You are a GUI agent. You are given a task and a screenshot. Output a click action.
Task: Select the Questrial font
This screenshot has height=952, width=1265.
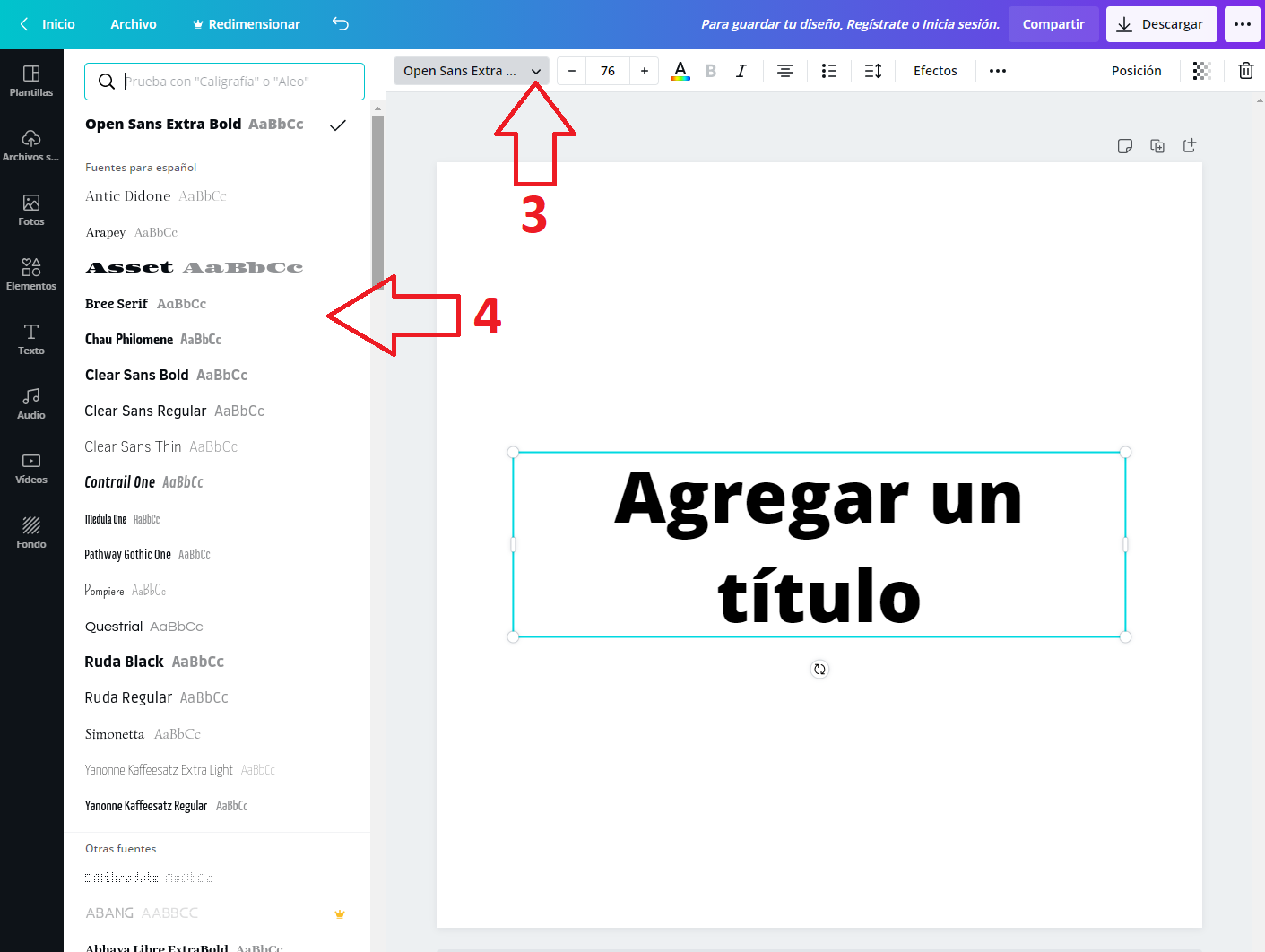[x=217, y=627]
